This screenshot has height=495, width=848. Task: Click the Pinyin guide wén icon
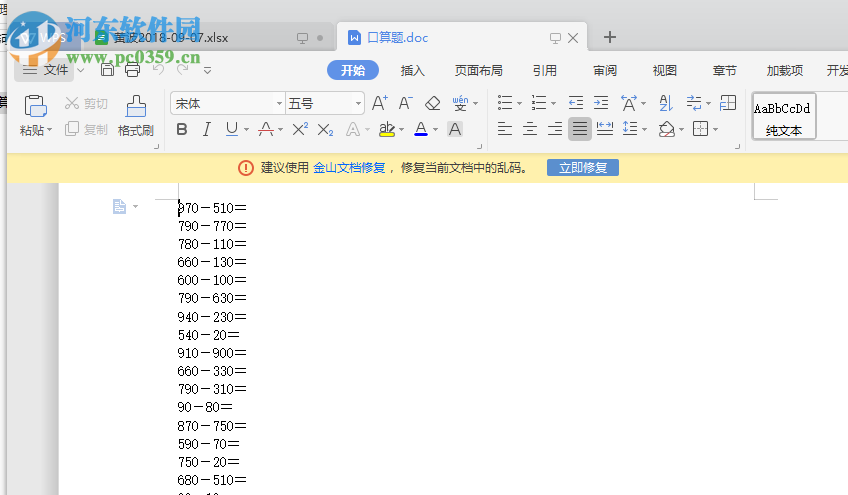coord(460,103)
